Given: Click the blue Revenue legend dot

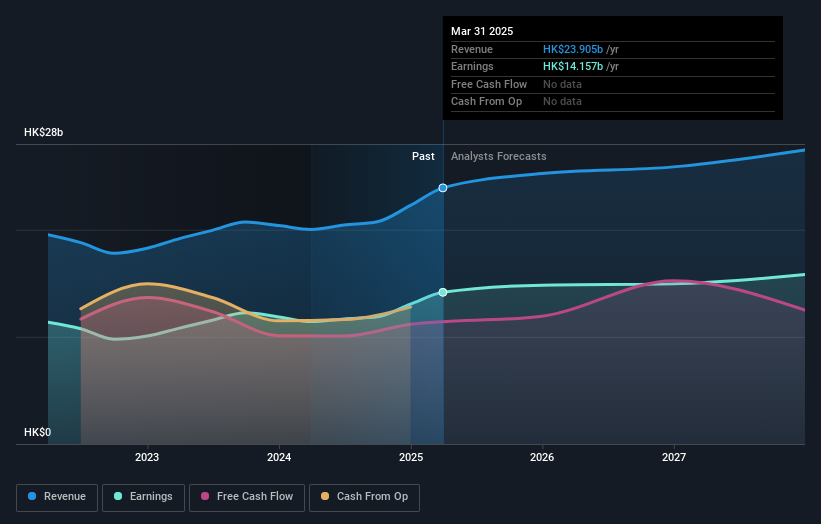Looking at the screenshot, I should click(x=32, y=496).
